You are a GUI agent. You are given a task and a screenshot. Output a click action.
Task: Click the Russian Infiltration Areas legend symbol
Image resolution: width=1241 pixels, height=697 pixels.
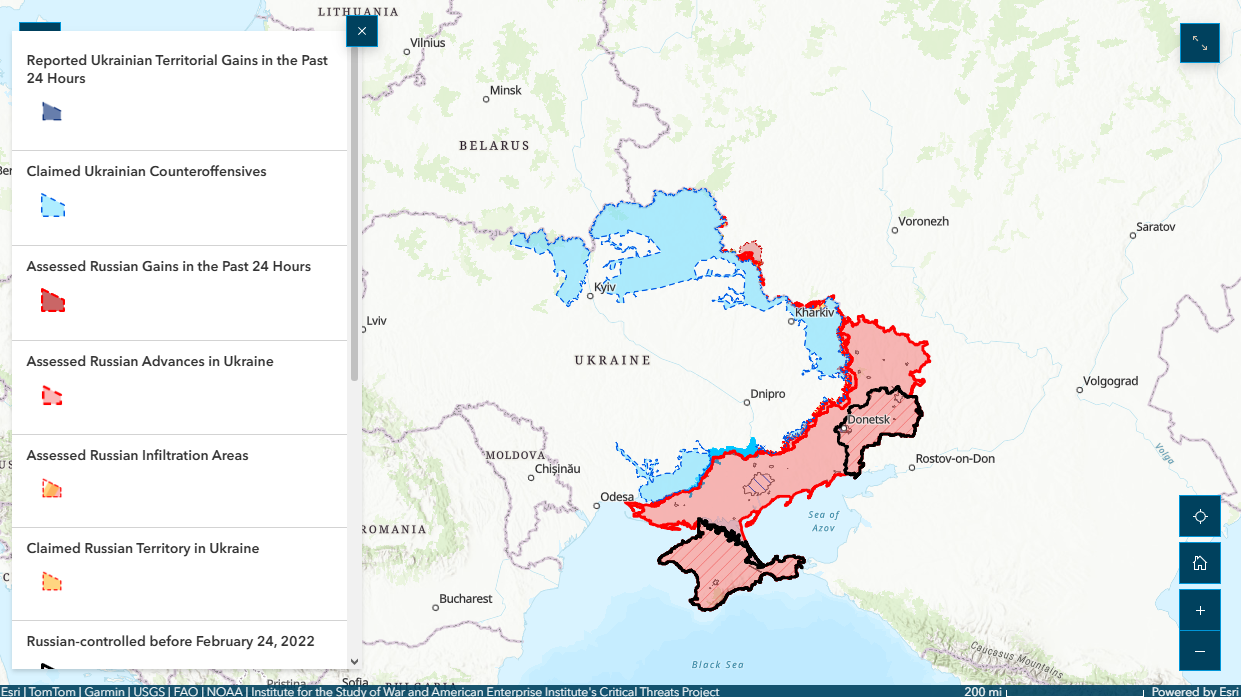pos(52,489)
